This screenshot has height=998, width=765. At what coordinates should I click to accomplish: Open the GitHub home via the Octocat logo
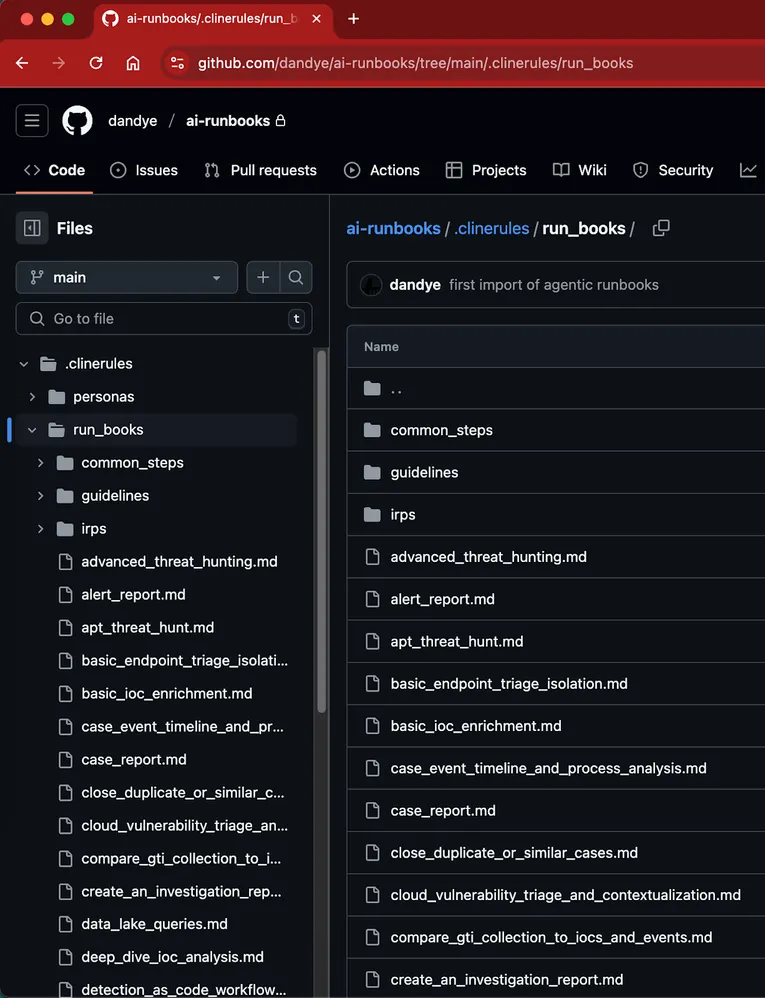77,120
